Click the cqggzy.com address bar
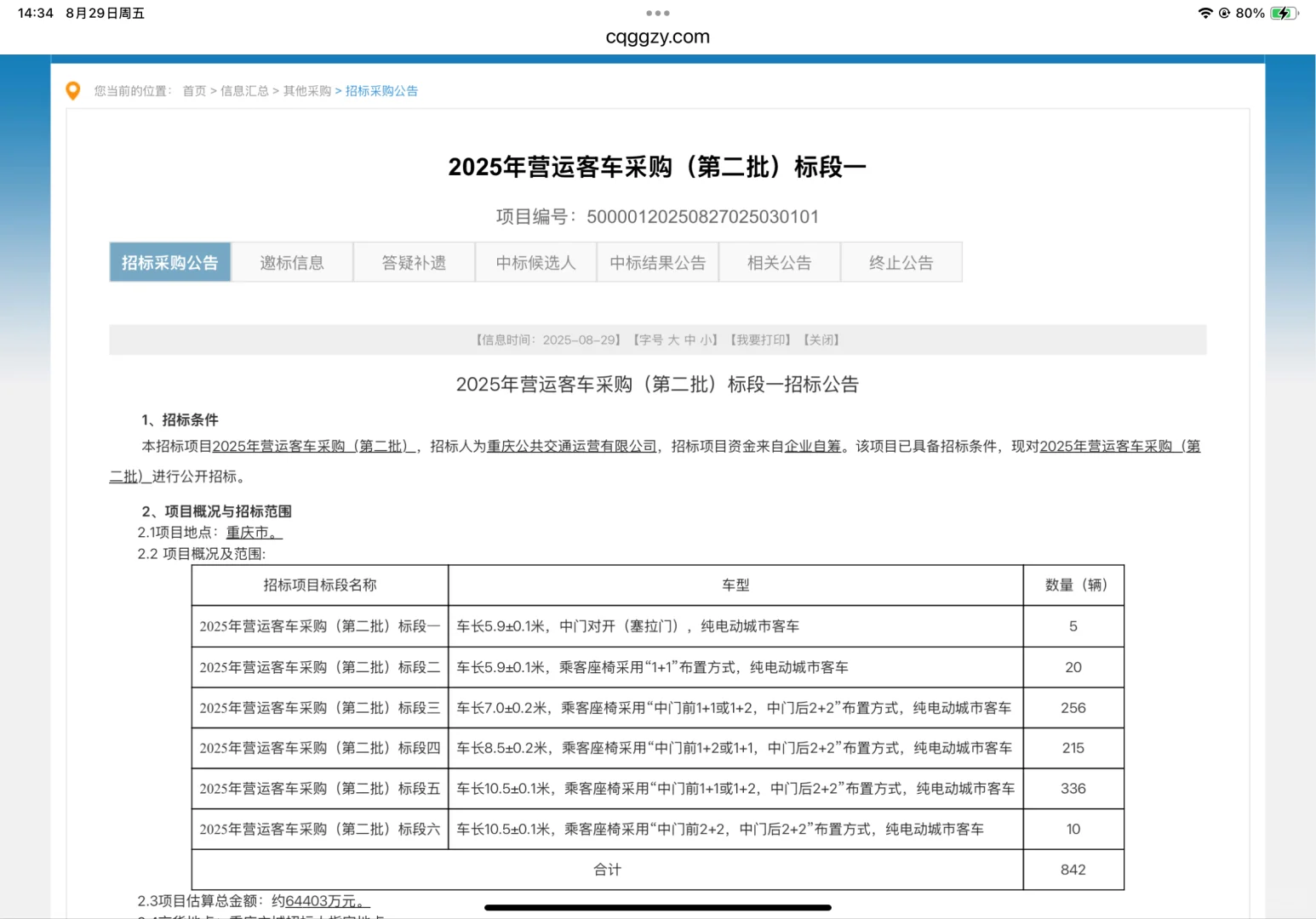Viewport: 1316px width, 919px height. (657, 37)
